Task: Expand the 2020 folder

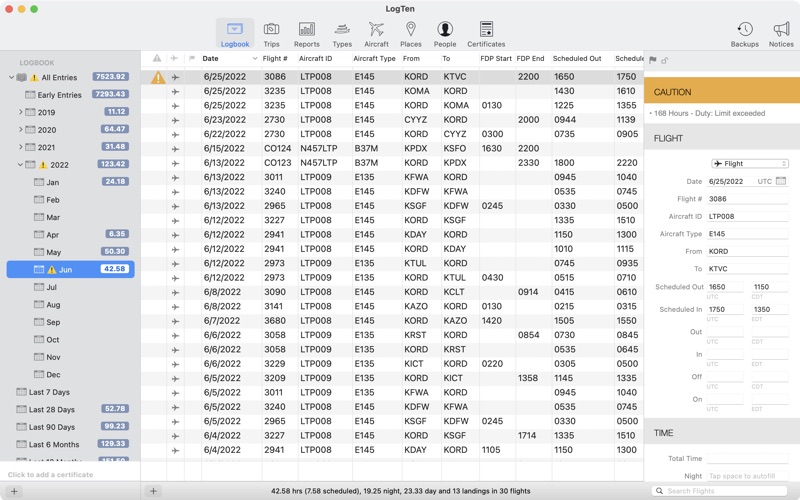Action: coord(20,129)
